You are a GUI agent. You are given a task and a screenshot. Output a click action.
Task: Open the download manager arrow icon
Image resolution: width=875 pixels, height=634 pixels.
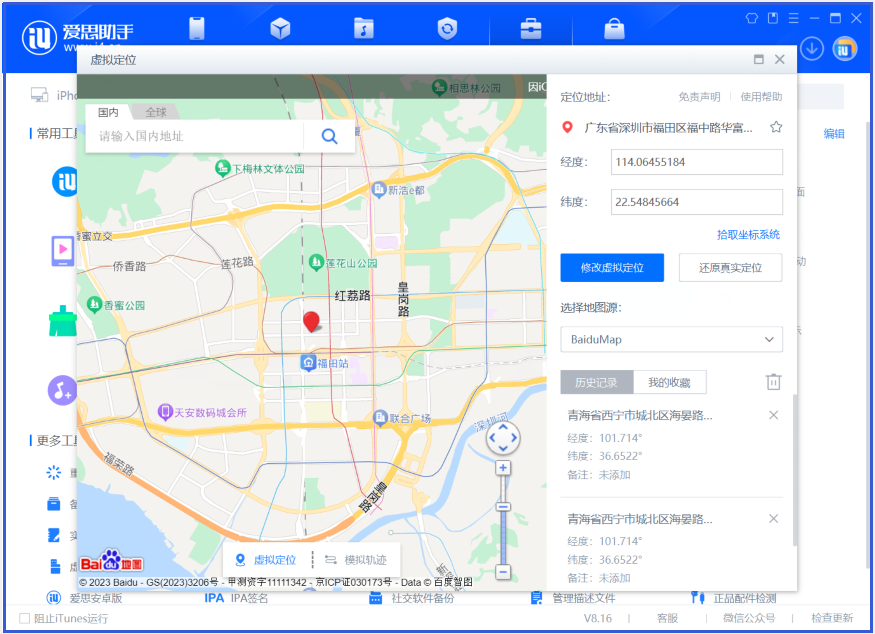[811, 49]
